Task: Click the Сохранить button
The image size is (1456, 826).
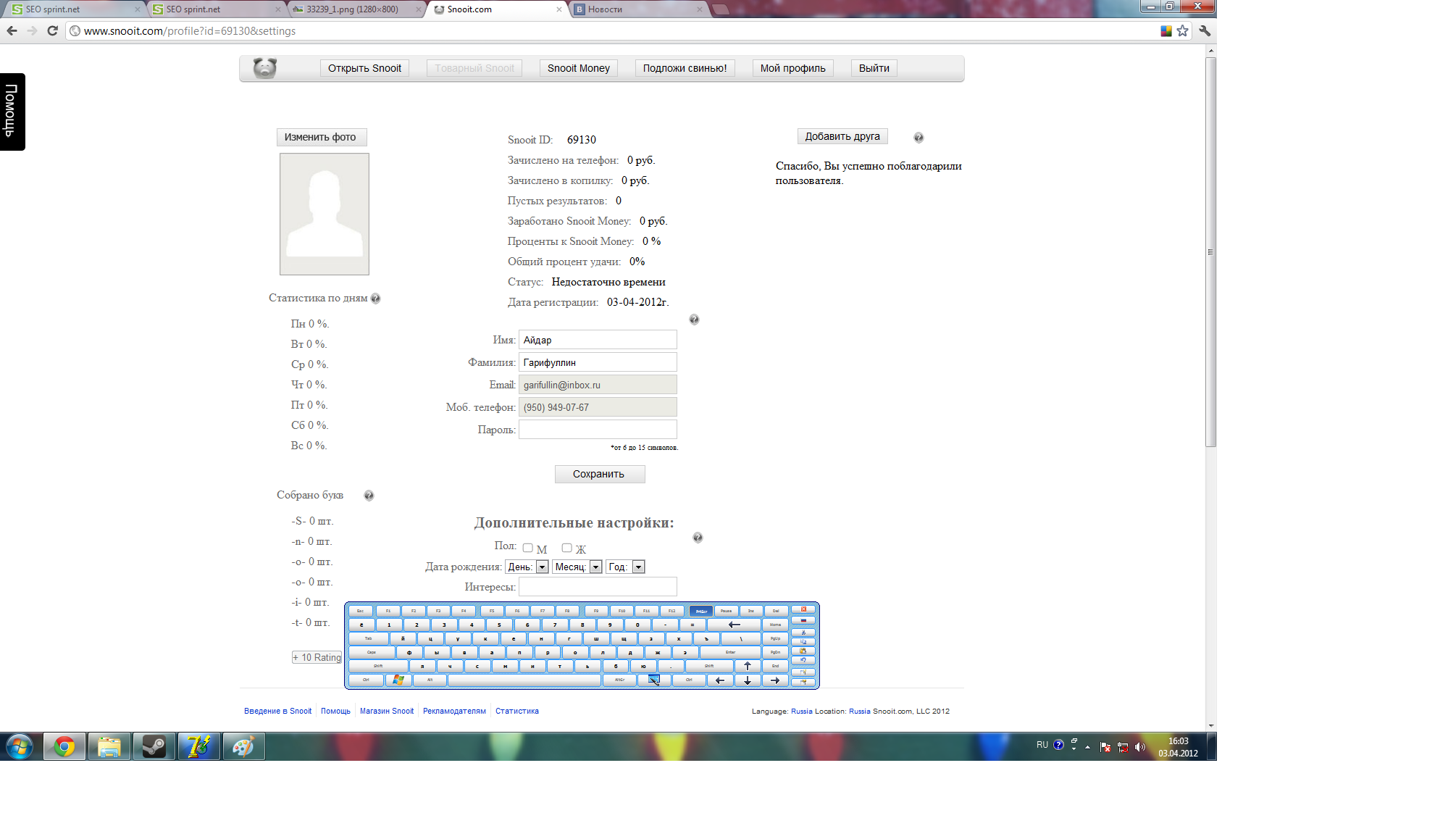Action: (600, 474)
